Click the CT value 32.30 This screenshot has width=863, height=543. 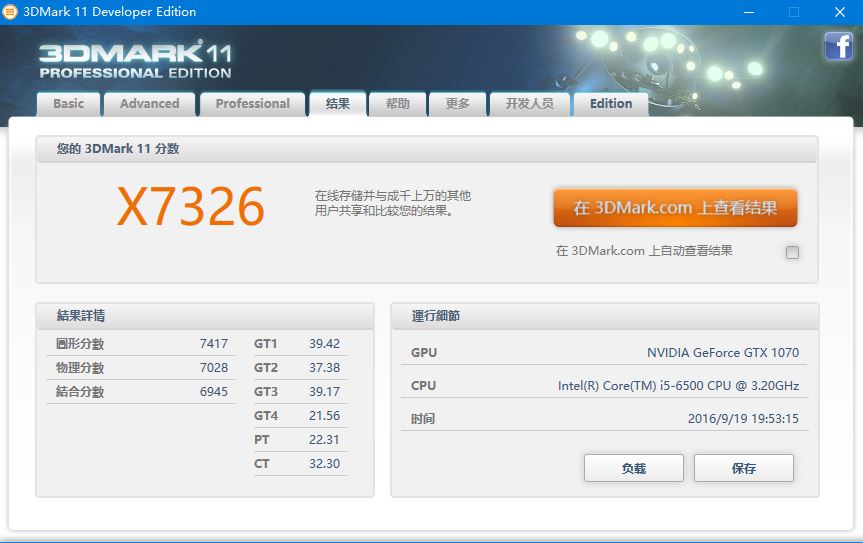coord(324,464)
